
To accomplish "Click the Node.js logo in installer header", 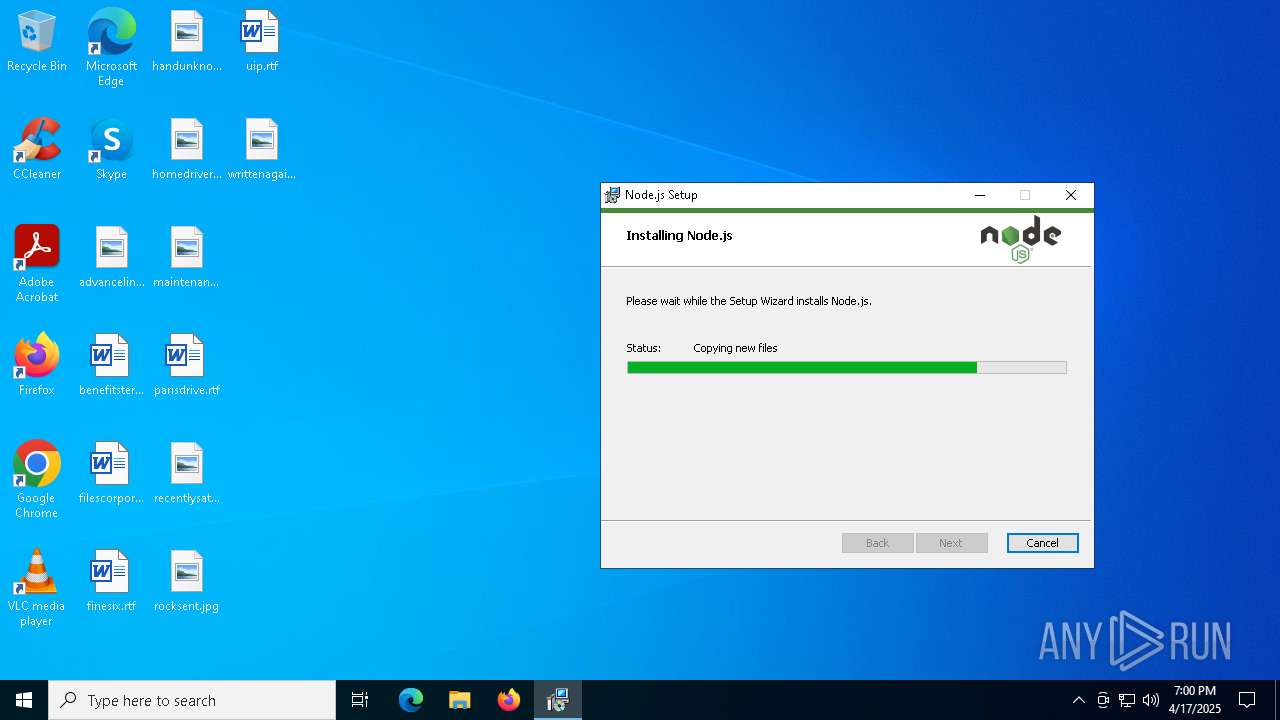I will coord(1020,240).
